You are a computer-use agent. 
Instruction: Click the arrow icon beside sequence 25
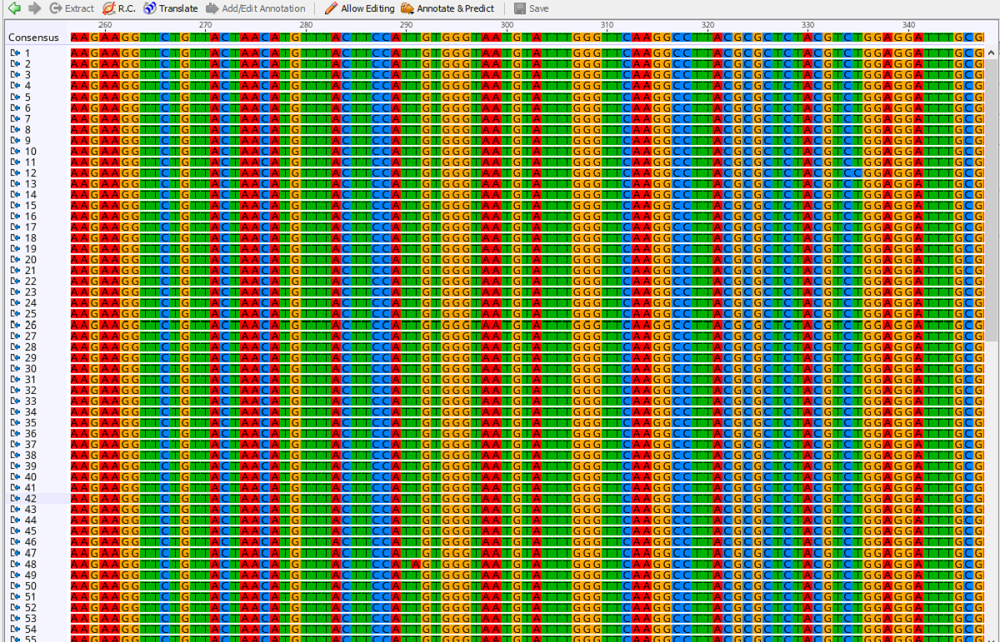click(x=15, y=314)
